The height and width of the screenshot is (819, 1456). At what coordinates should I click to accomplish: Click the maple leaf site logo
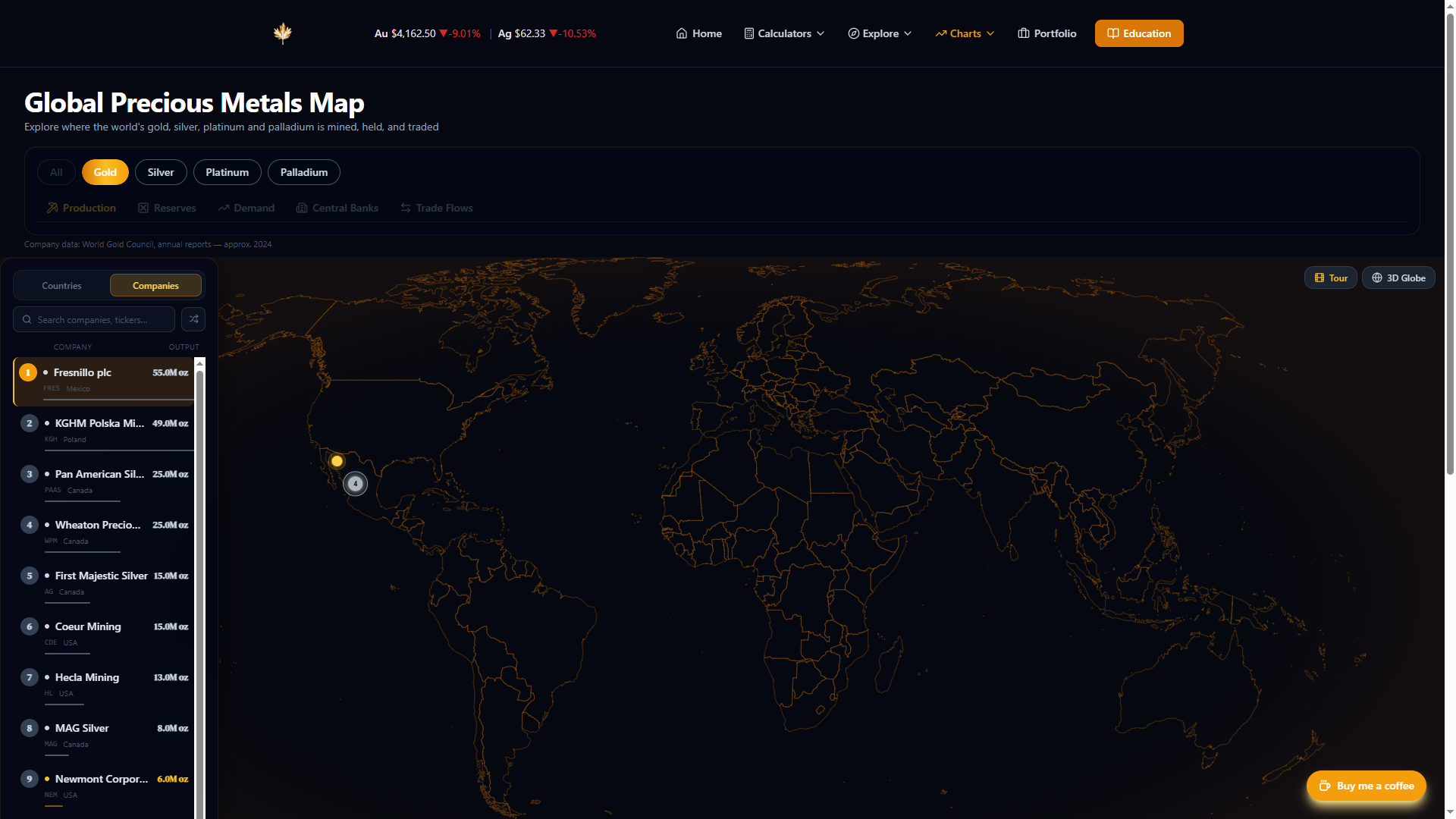pyautogui.click(x=283, y=33)
